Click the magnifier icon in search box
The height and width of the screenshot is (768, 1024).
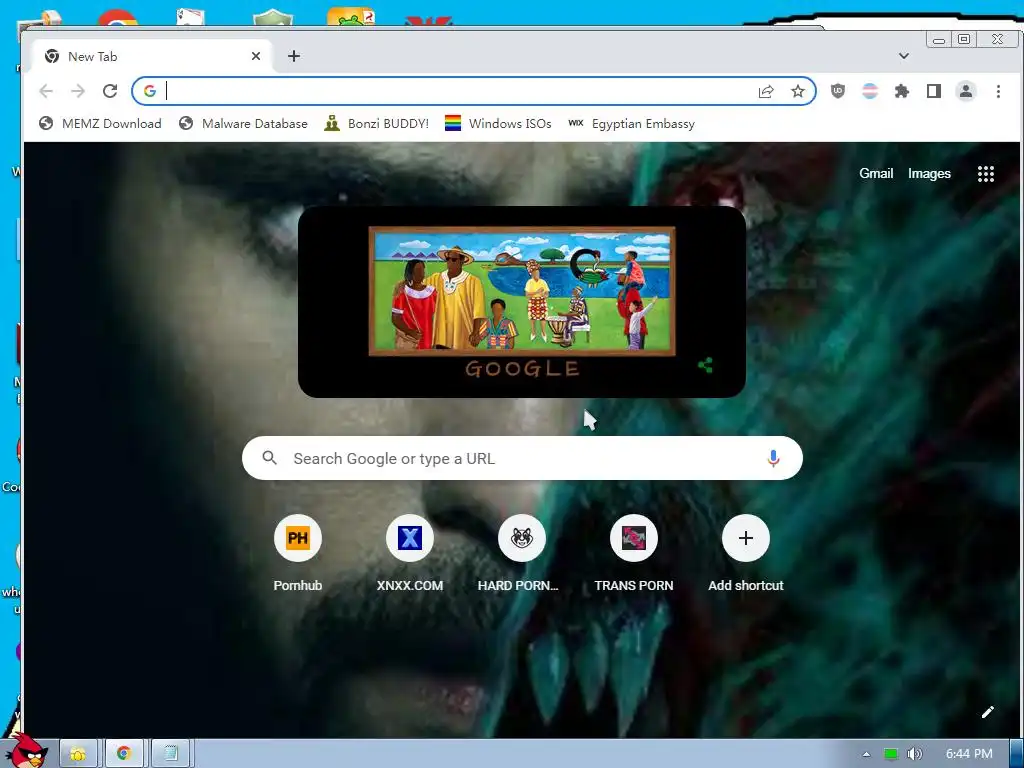[x=270, y=458]
